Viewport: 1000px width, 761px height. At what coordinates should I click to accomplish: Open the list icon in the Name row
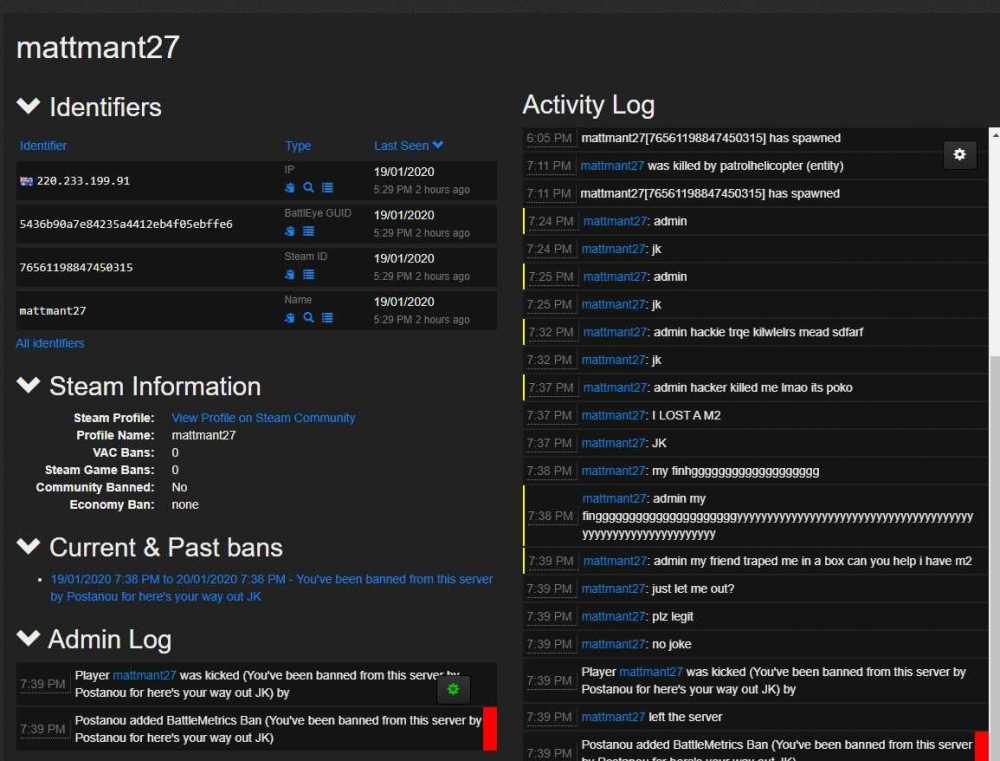[327, 318]
